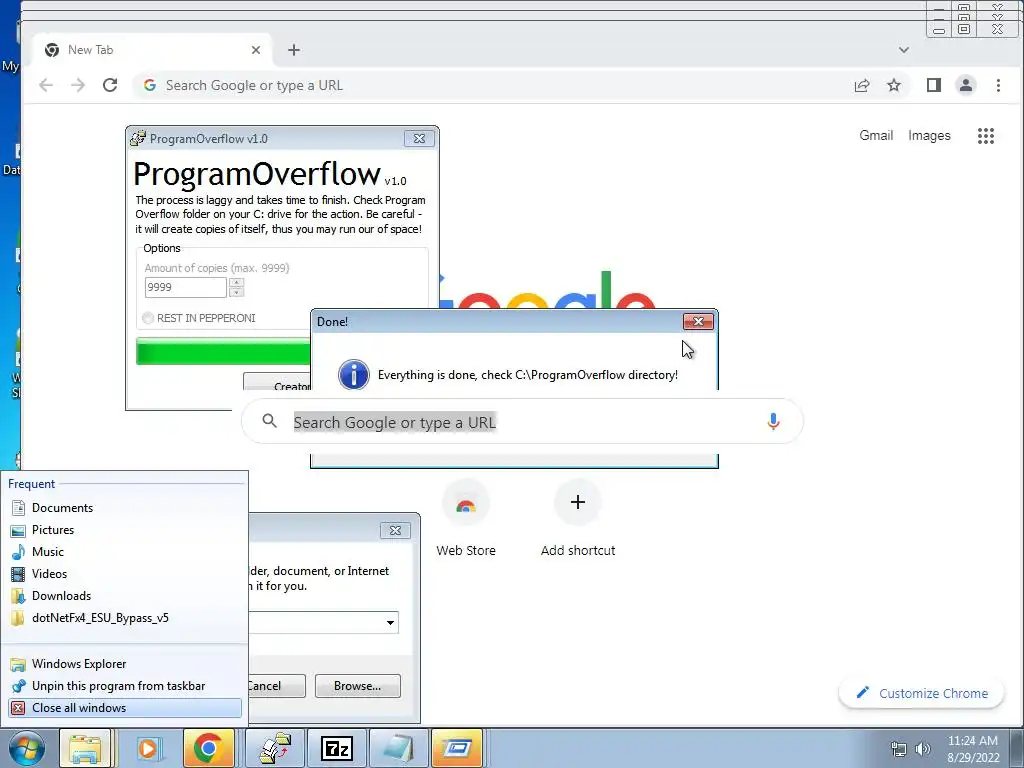The width and height of the screenshot is (1024, 768).
Task: Click the Customize Chrome button
Action: [x=921, y=693]
